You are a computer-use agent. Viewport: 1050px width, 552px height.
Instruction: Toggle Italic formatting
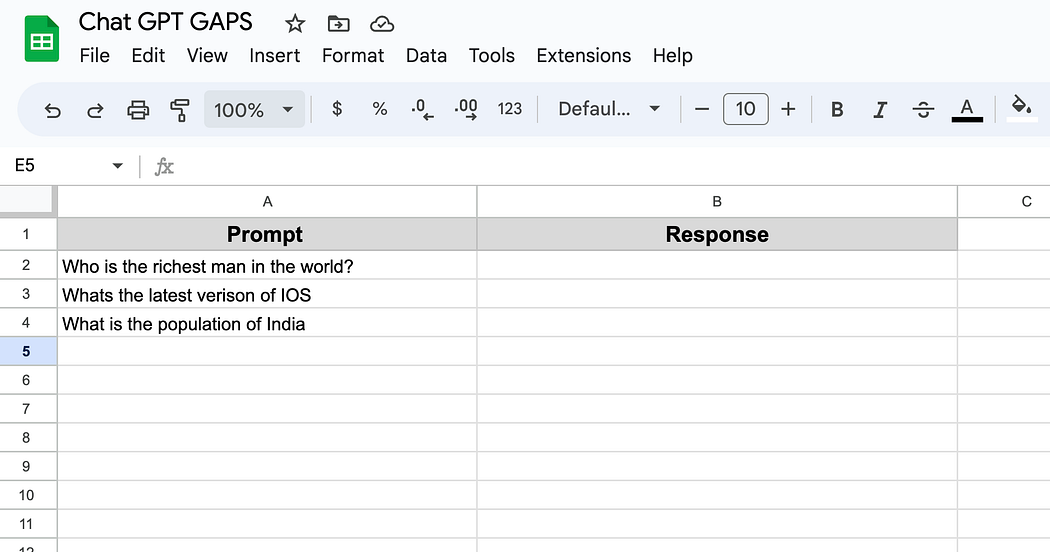click(880, 109)
